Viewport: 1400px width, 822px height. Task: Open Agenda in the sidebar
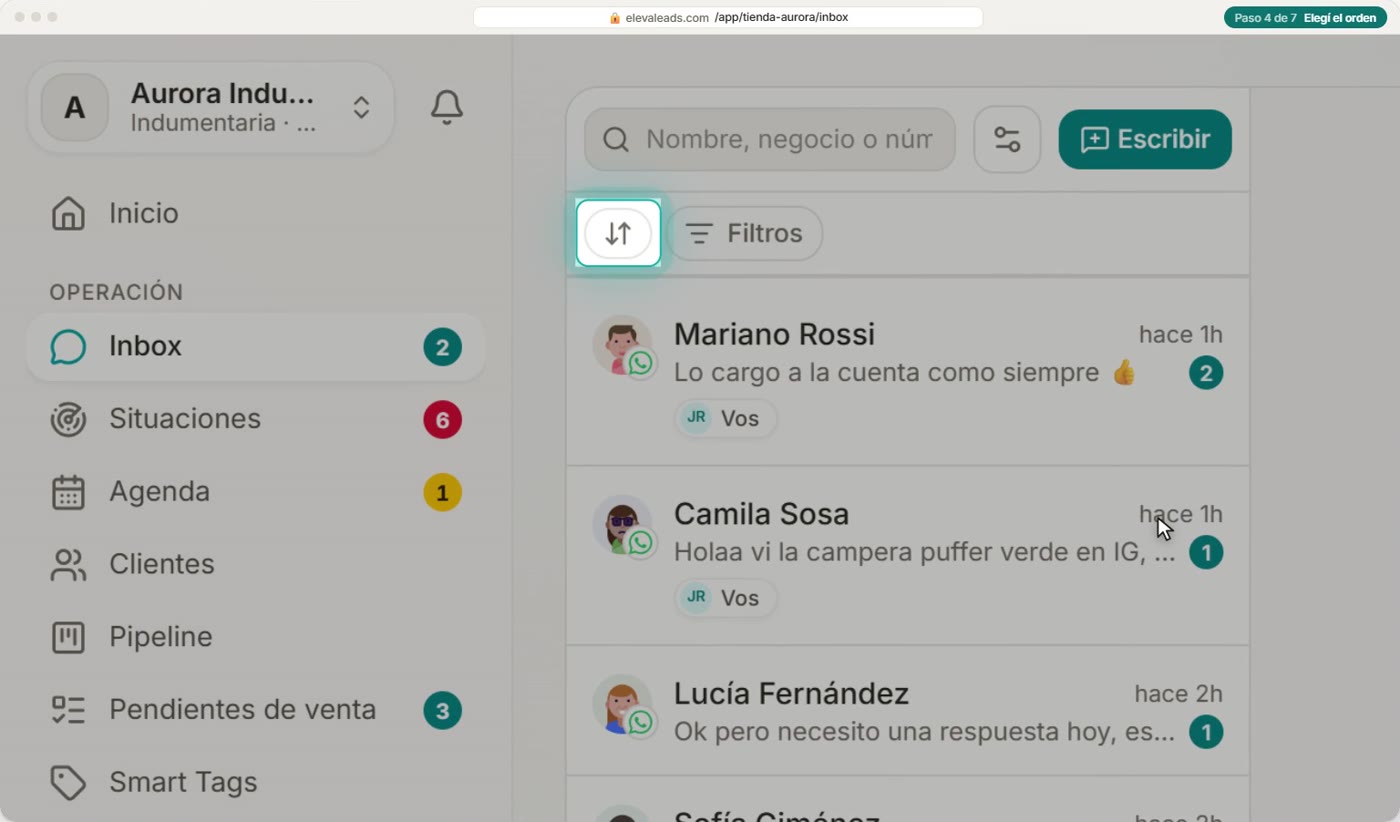tap(256, 492)
